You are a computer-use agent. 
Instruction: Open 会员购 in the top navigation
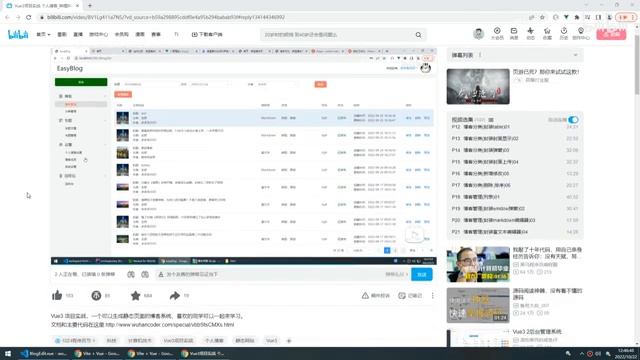pos(122,34)
